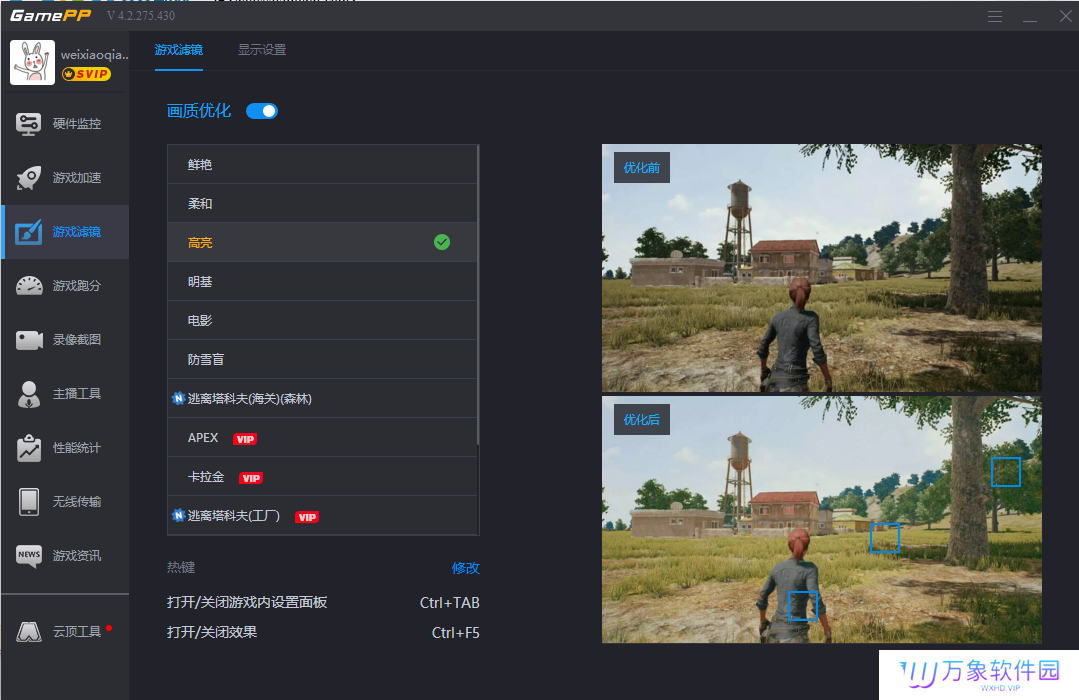The image size is (1079, 700).
Task: Click the green checkmark on 高亮
Action: point(442,242)
